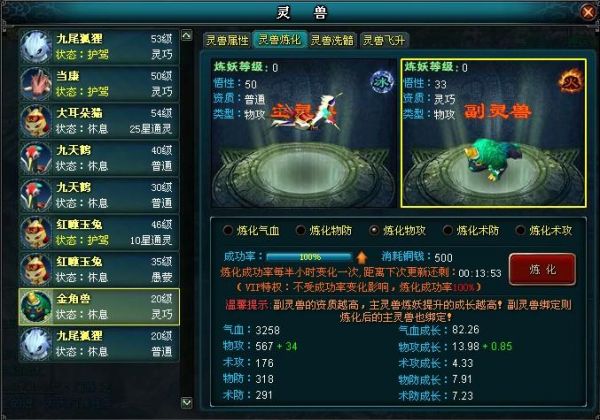600x420 pixels.
Task: Click the orange success rate up arrow
Action: [x=362, y=257]
